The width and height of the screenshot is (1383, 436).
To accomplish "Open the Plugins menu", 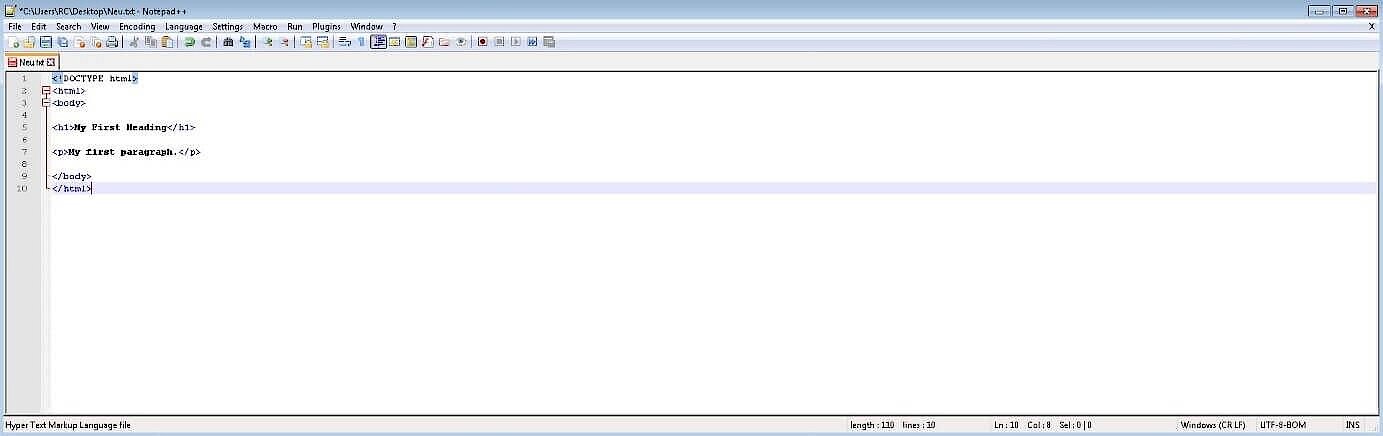I will tap(326, 27).
